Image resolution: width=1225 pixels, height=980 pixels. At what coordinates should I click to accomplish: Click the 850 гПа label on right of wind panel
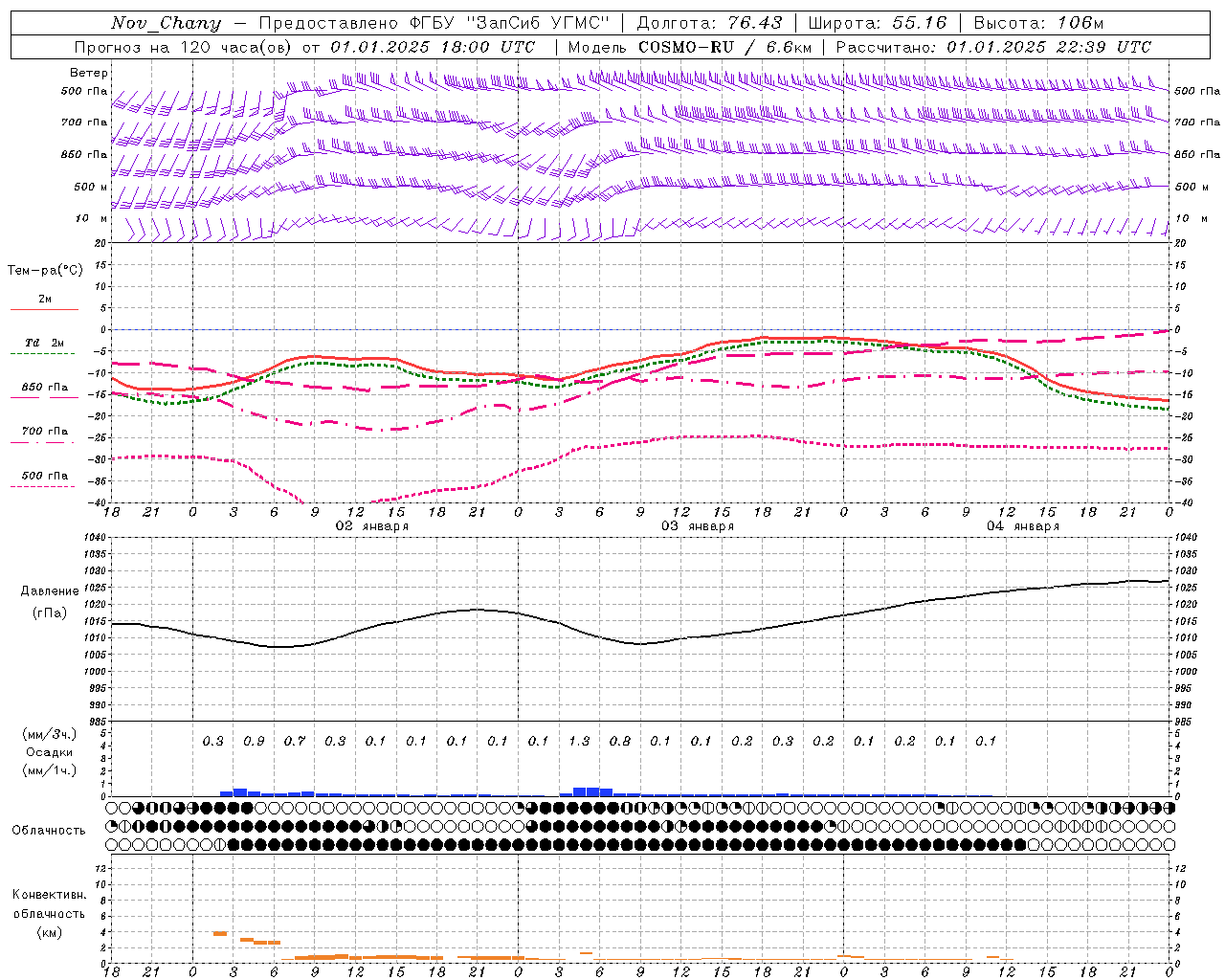click(1197, 154)
